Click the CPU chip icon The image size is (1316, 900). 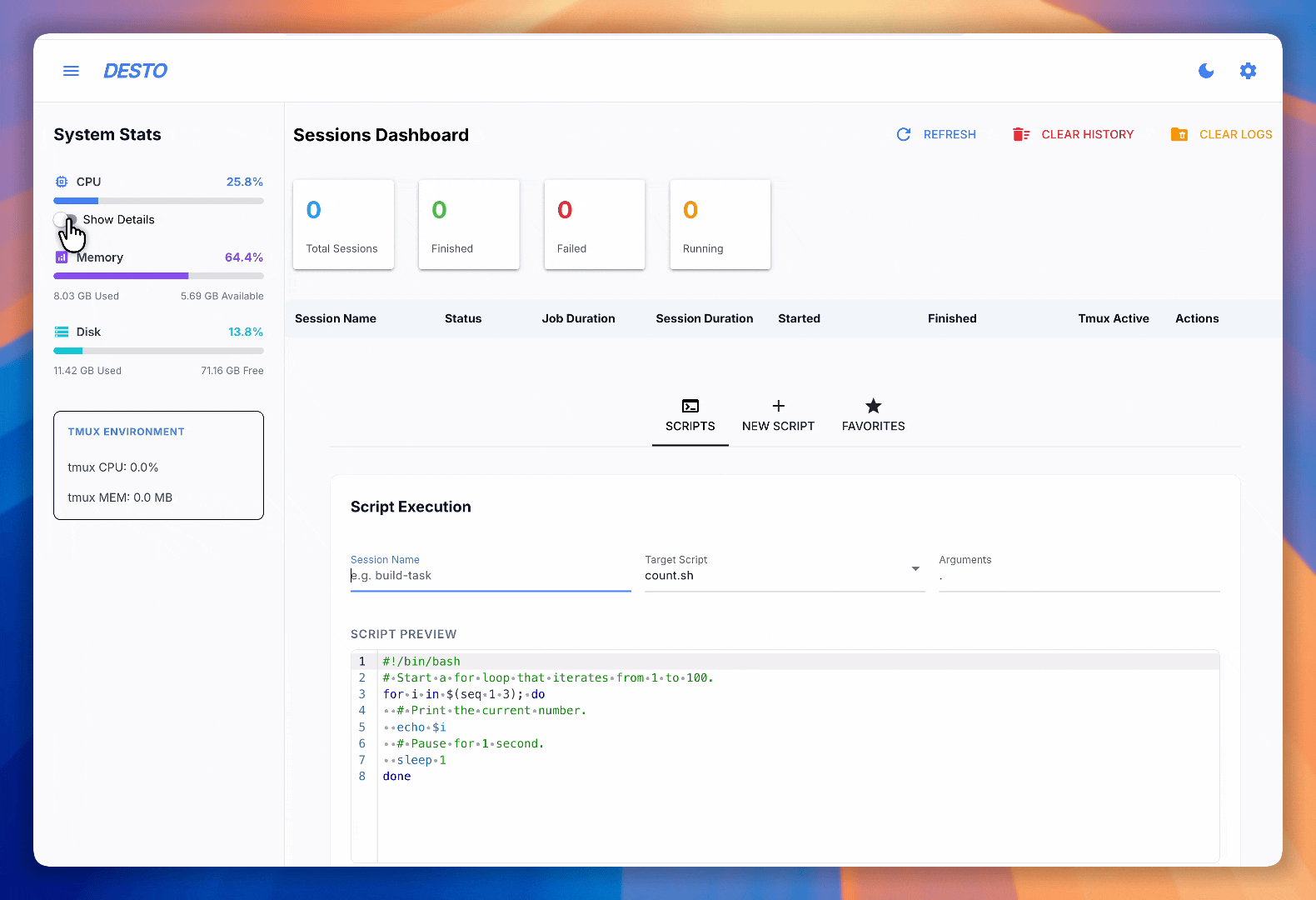click(x=61, y=182)
